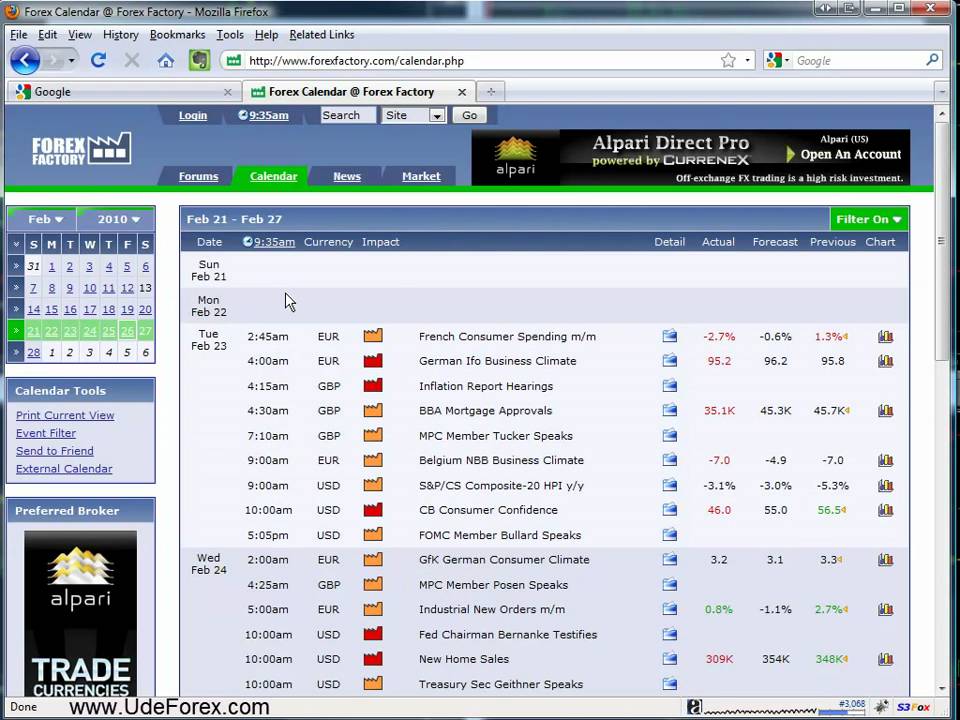Open detail folder for Inflation Report Hearings
The height and width of the screenshot is (720, 960).
click(670, 385)
